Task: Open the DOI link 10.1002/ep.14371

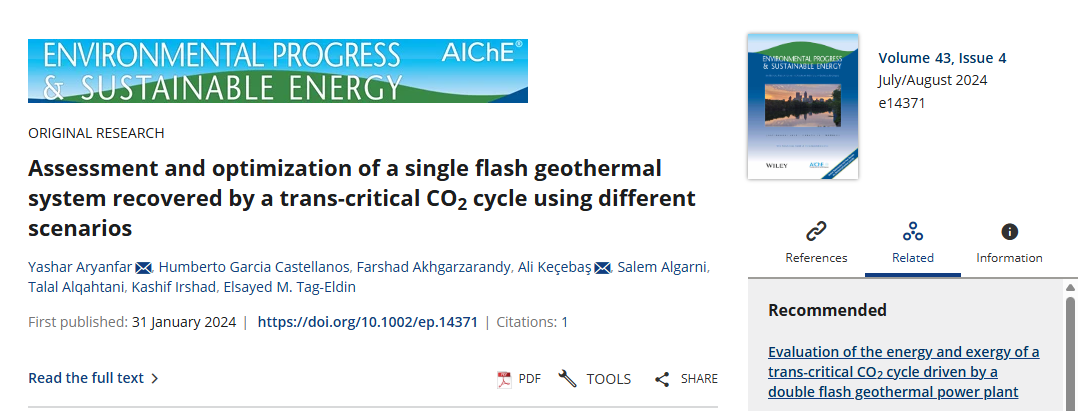Action: point(367,322)
